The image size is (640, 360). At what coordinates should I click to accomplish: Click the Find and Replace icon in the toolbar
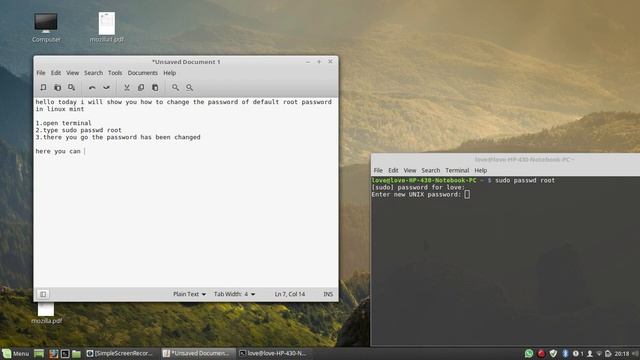[190, 87]
